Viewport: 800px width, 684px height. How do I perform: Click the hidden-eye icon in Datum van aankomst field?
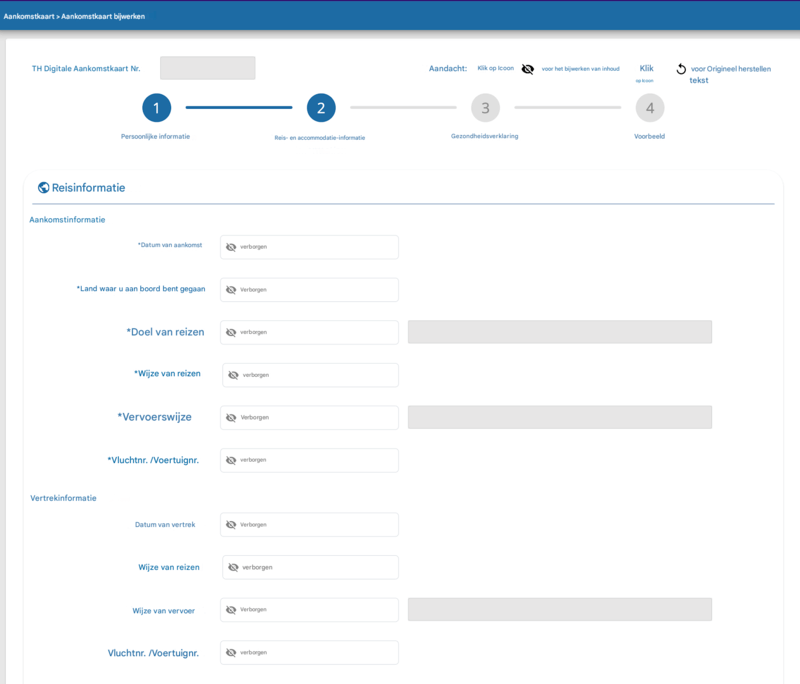click(x=231, y=247)
